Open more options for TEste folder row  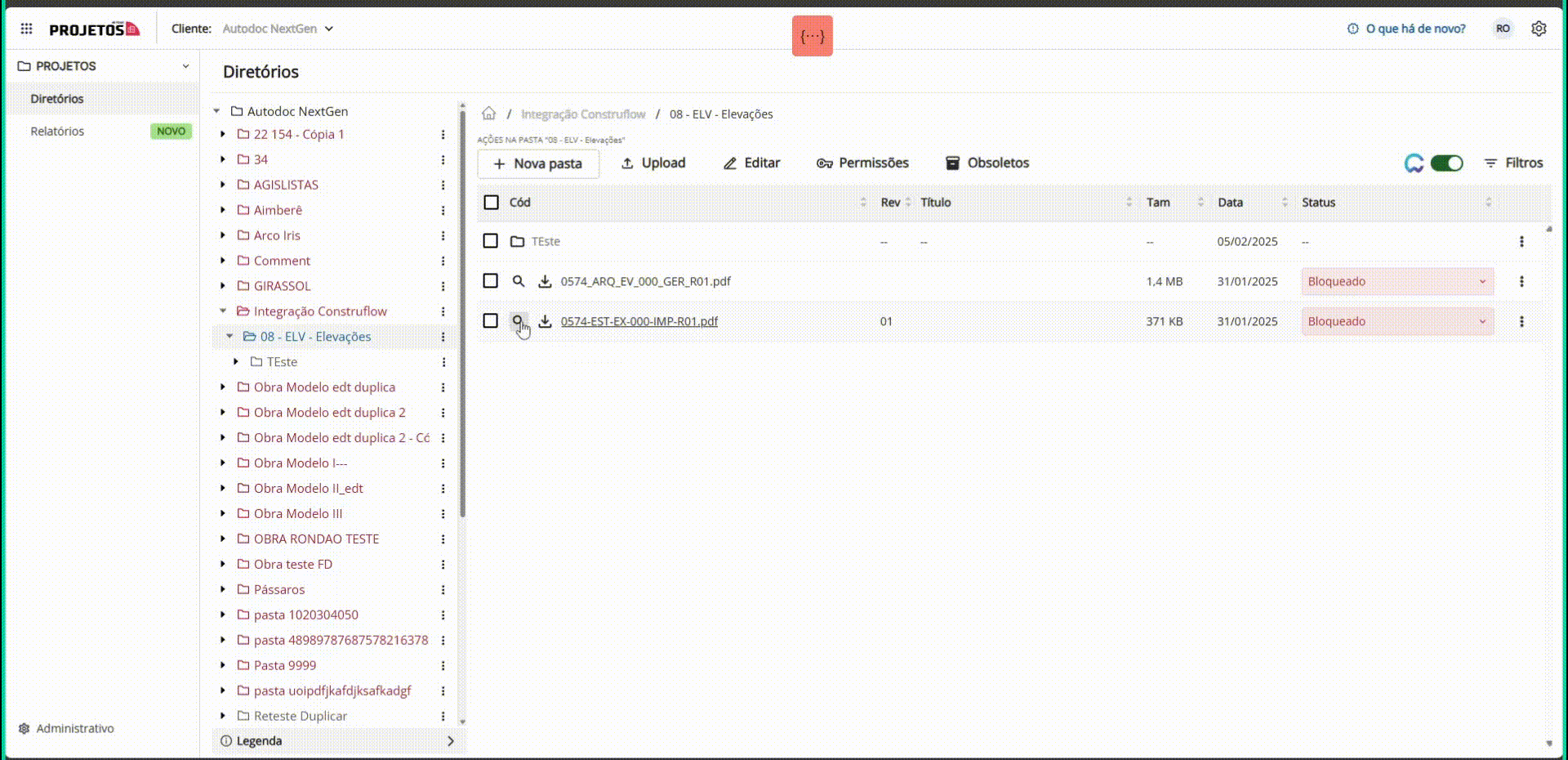click(1521, 242)
